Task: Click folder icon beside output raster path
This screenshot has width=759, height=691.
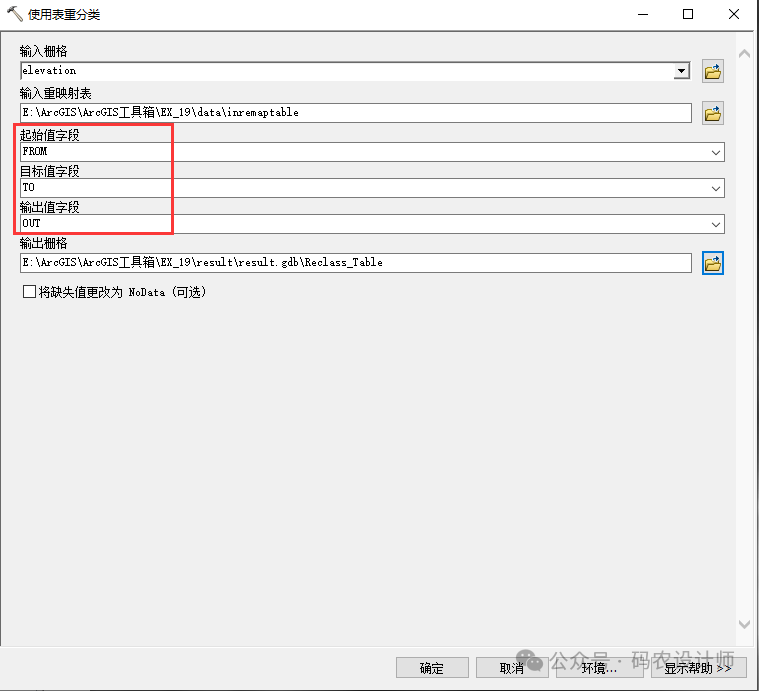Action: (x=712, y=263)
